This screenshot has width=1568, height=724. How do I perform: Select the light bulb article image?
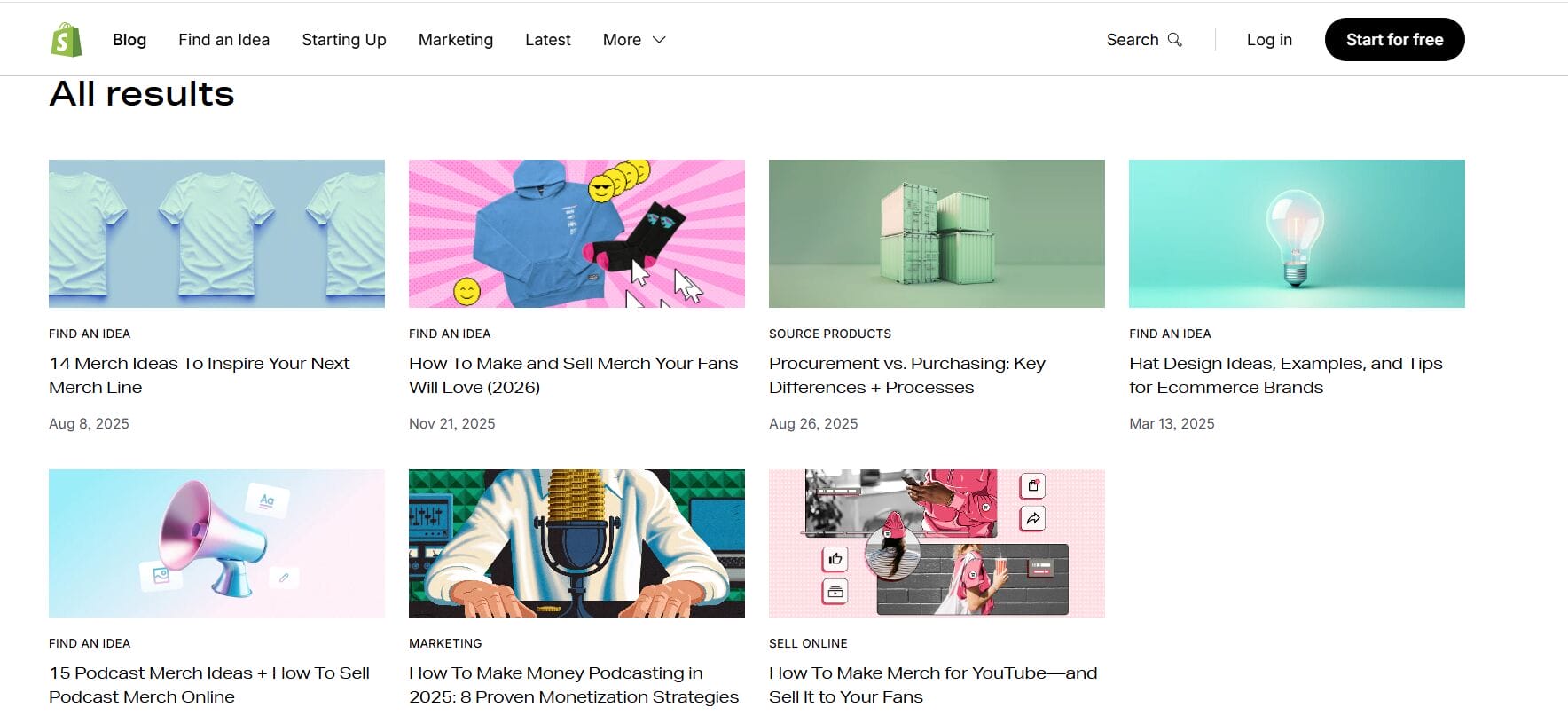[1297, 233]
